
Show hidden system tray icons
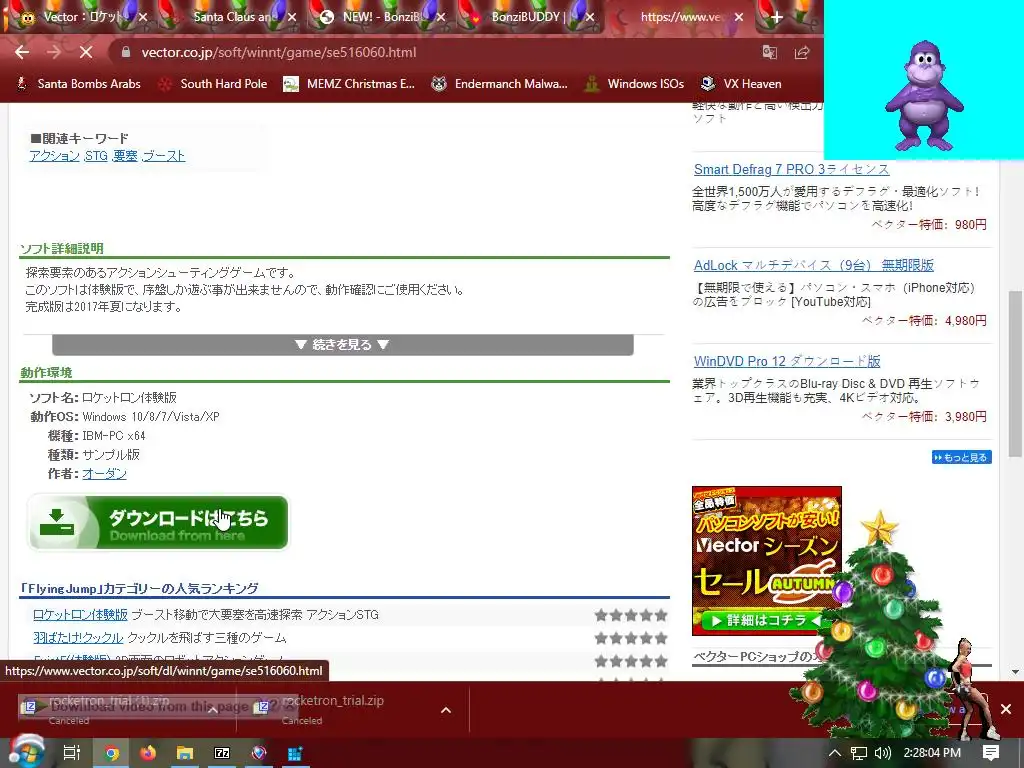pyautogui.click(x=834, y=753)
